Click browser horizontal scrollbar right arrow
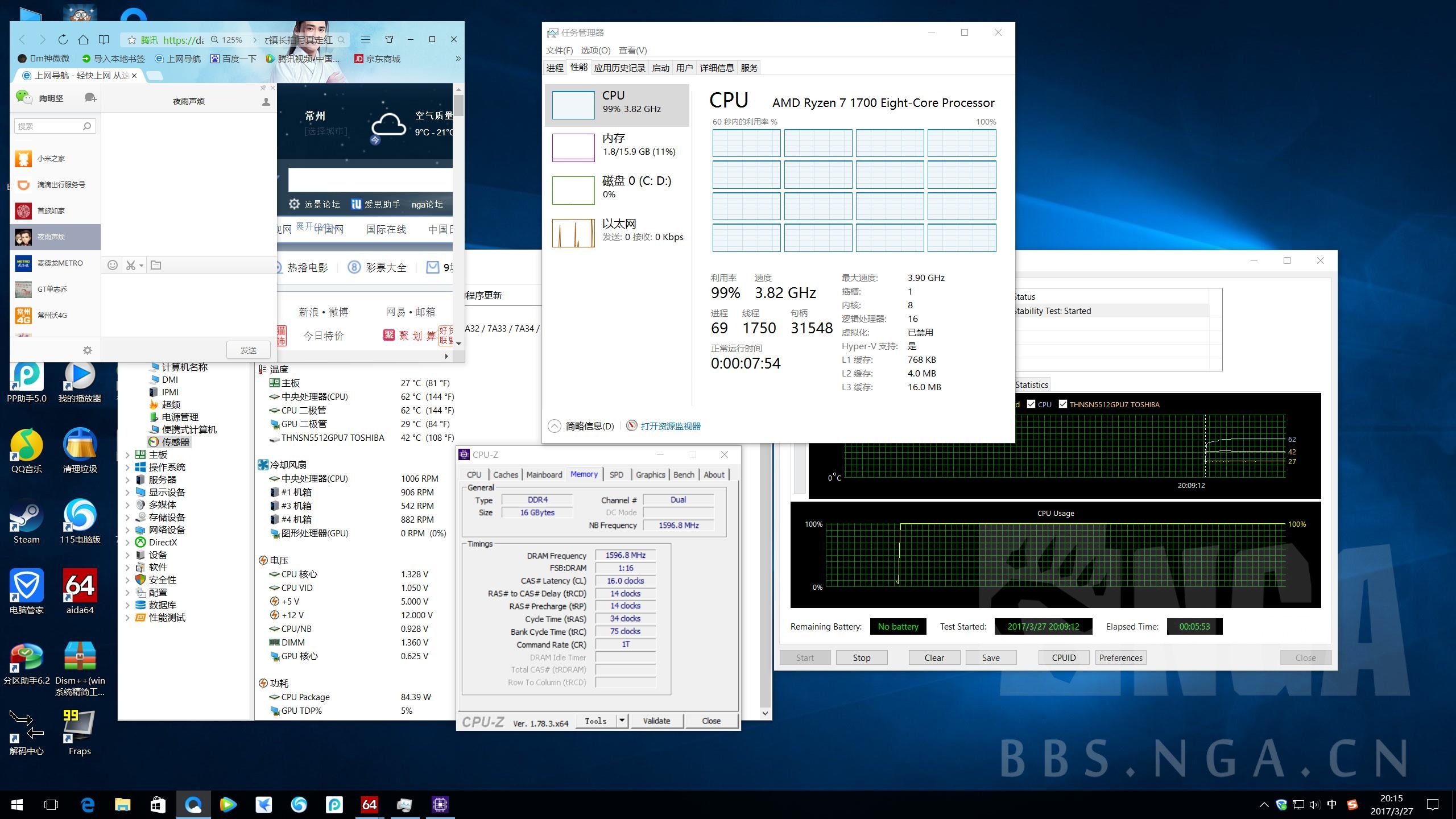The width and height of the screenshot is (1456, 819). tap(446, 357)
